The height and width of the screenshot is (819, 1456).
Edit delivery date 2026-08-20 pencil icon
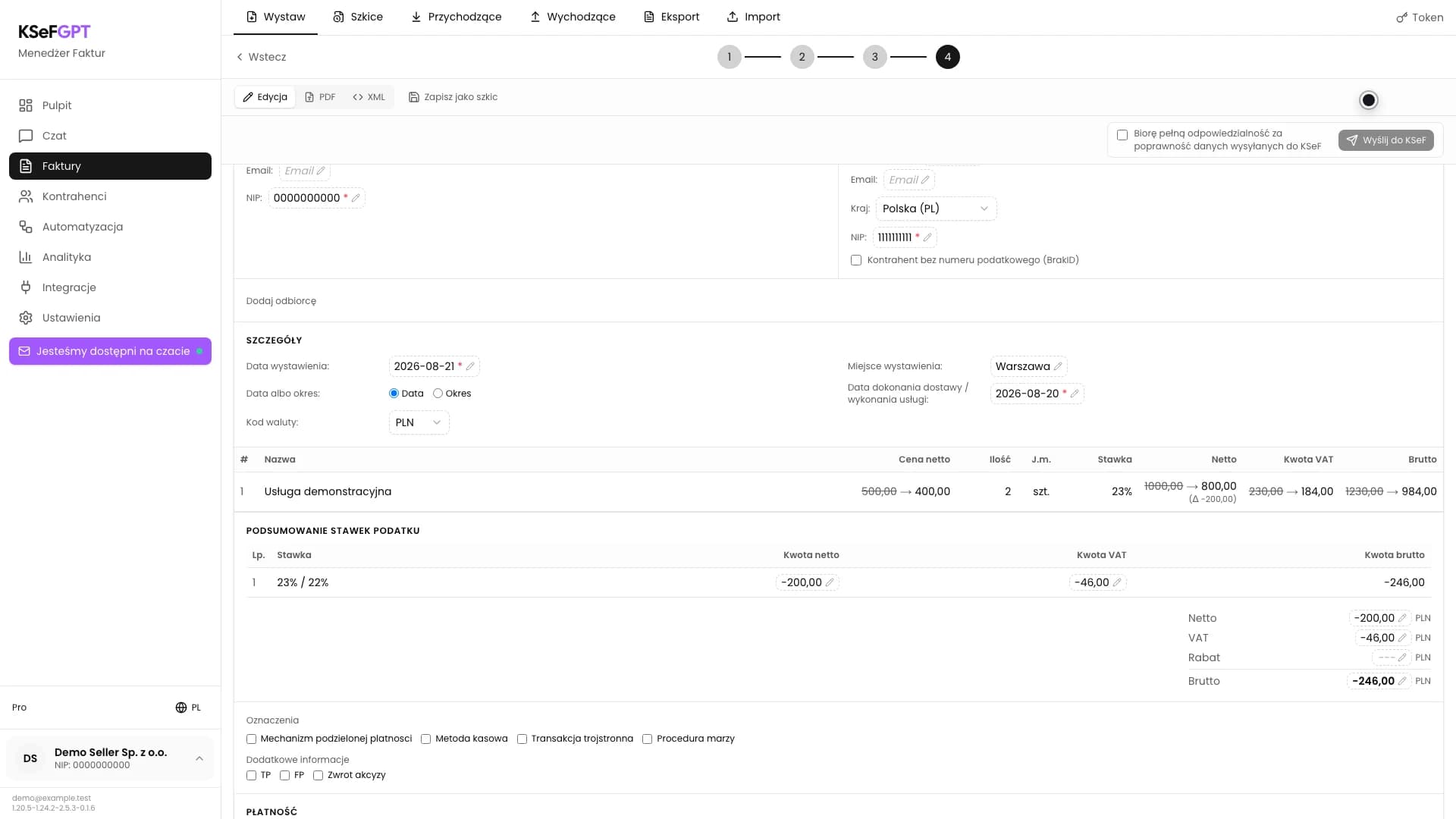click(x=1075, y=394)
